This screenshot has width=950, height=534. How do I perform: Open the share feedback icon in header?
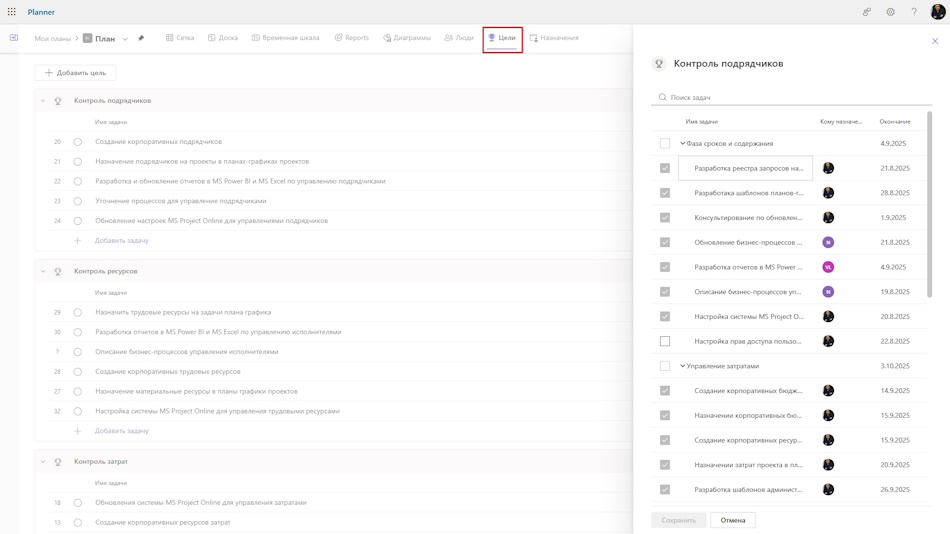pos(867,12)
